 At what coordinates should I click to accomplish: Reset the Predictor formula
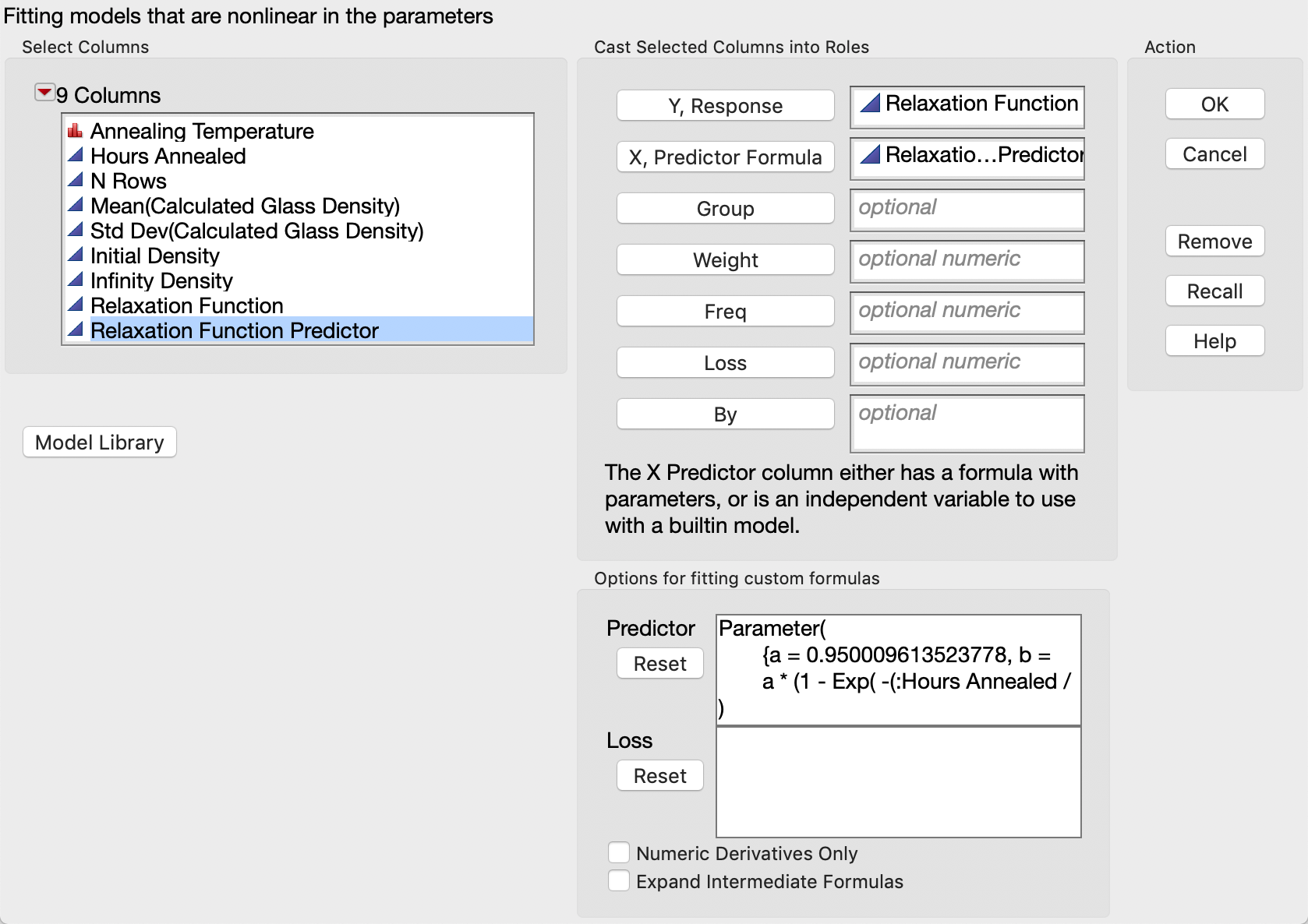tap(659, 664)
